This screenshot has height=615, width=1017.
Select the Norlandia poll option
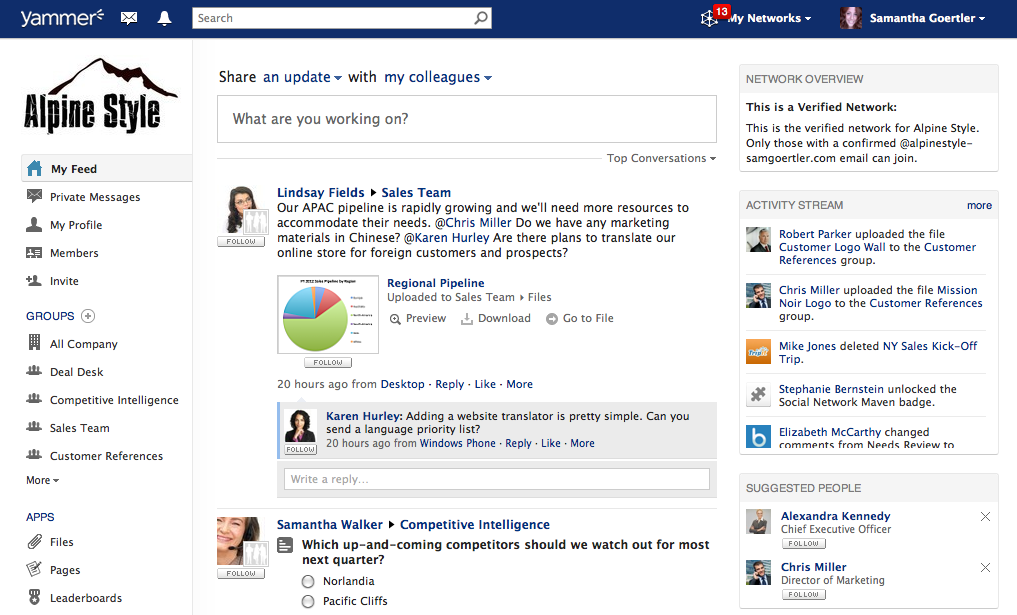(308, 581)
